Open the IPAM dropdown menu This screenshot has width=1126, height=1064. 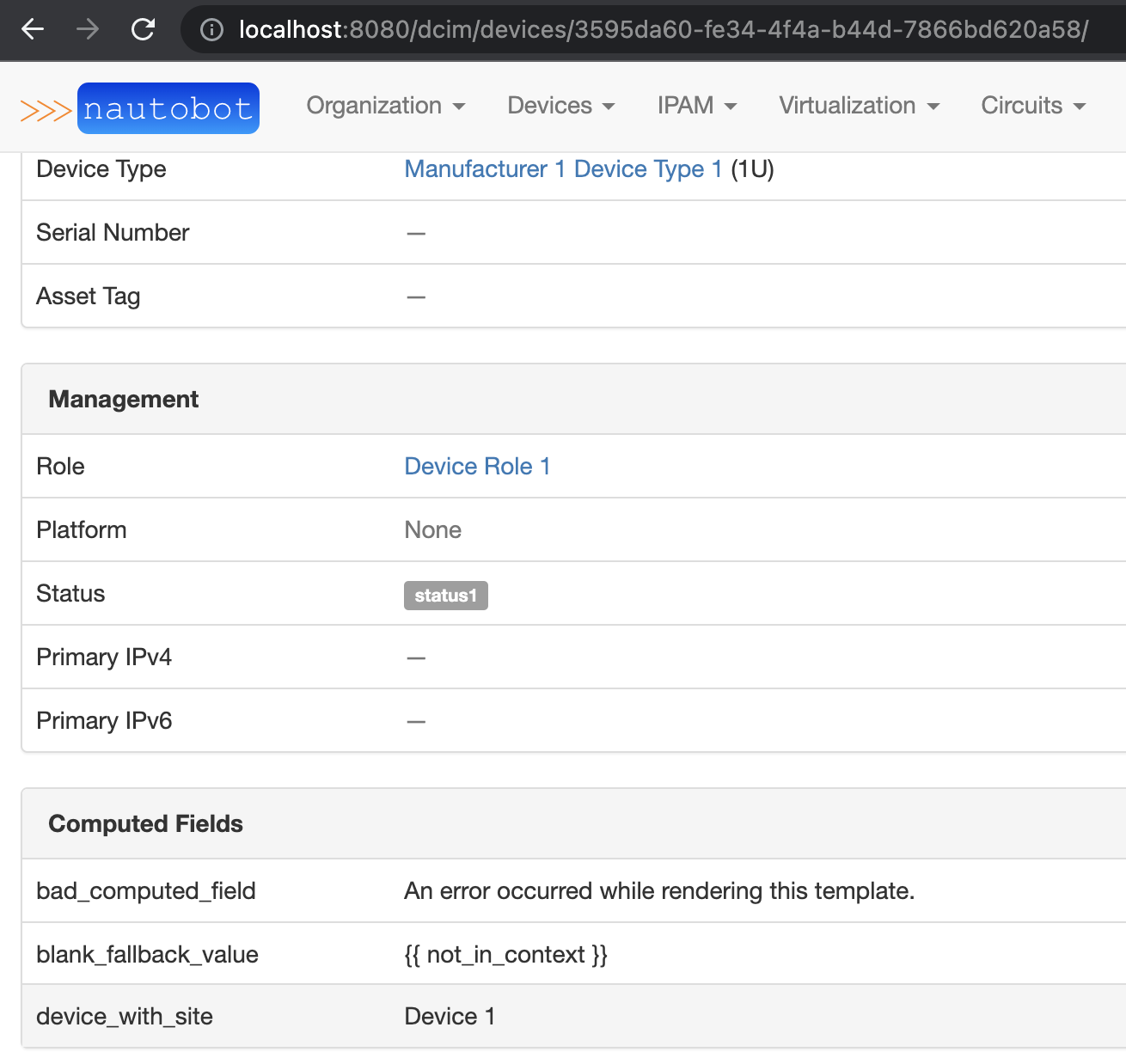[696, 106]
